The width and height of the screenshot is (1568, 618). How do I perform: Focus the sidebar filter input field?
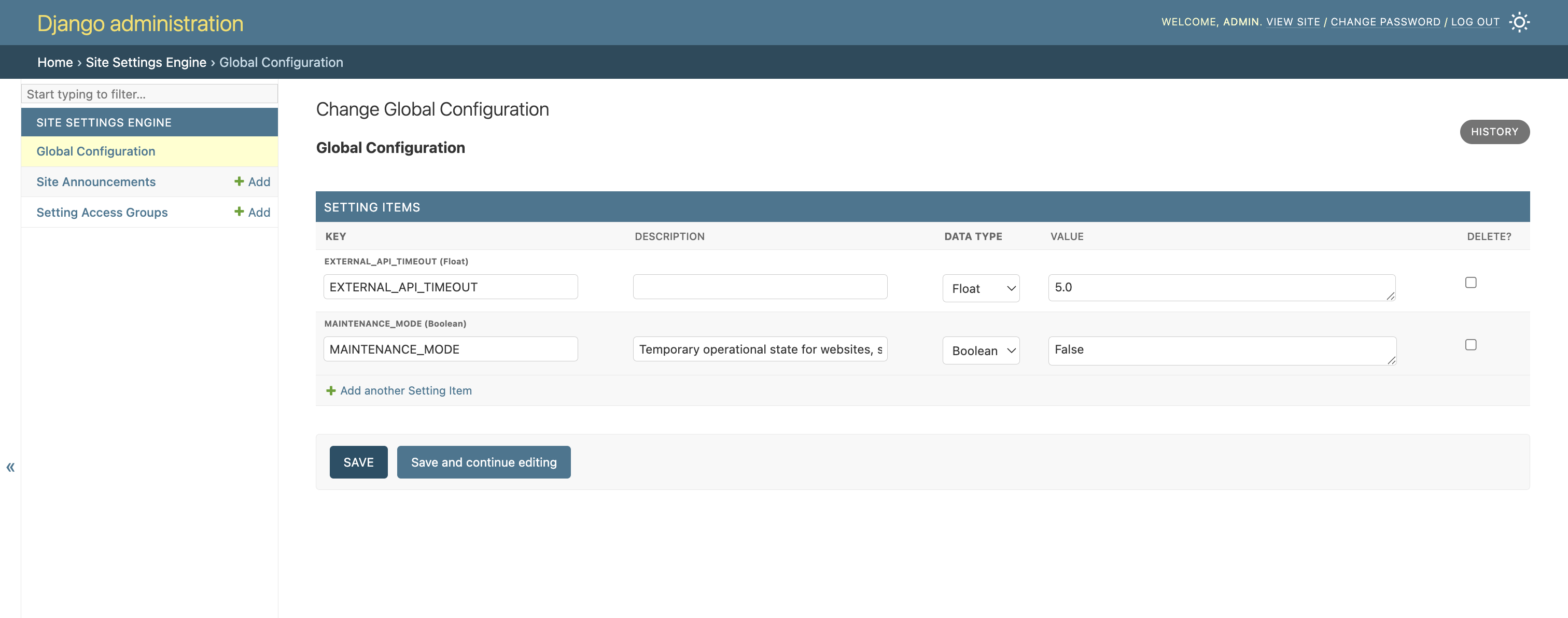(x=149, y=94)
